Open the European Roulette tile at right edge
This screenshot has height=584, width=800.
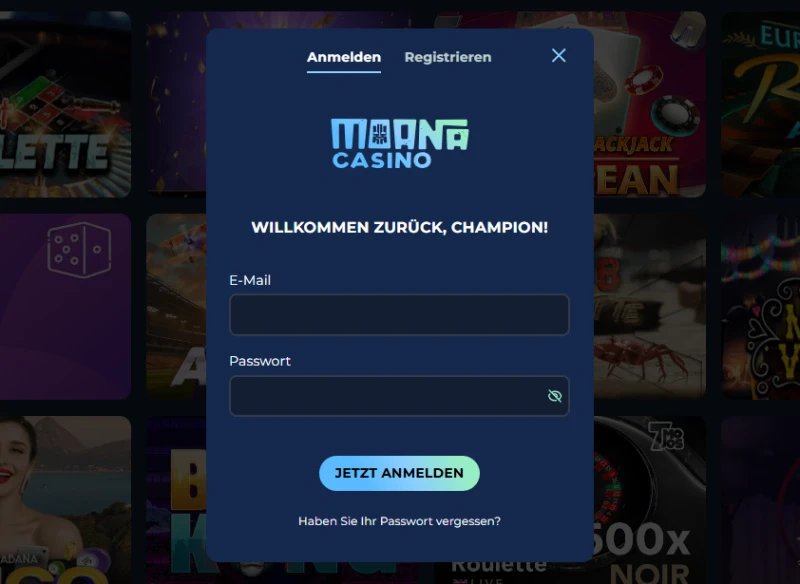[760, 104]
